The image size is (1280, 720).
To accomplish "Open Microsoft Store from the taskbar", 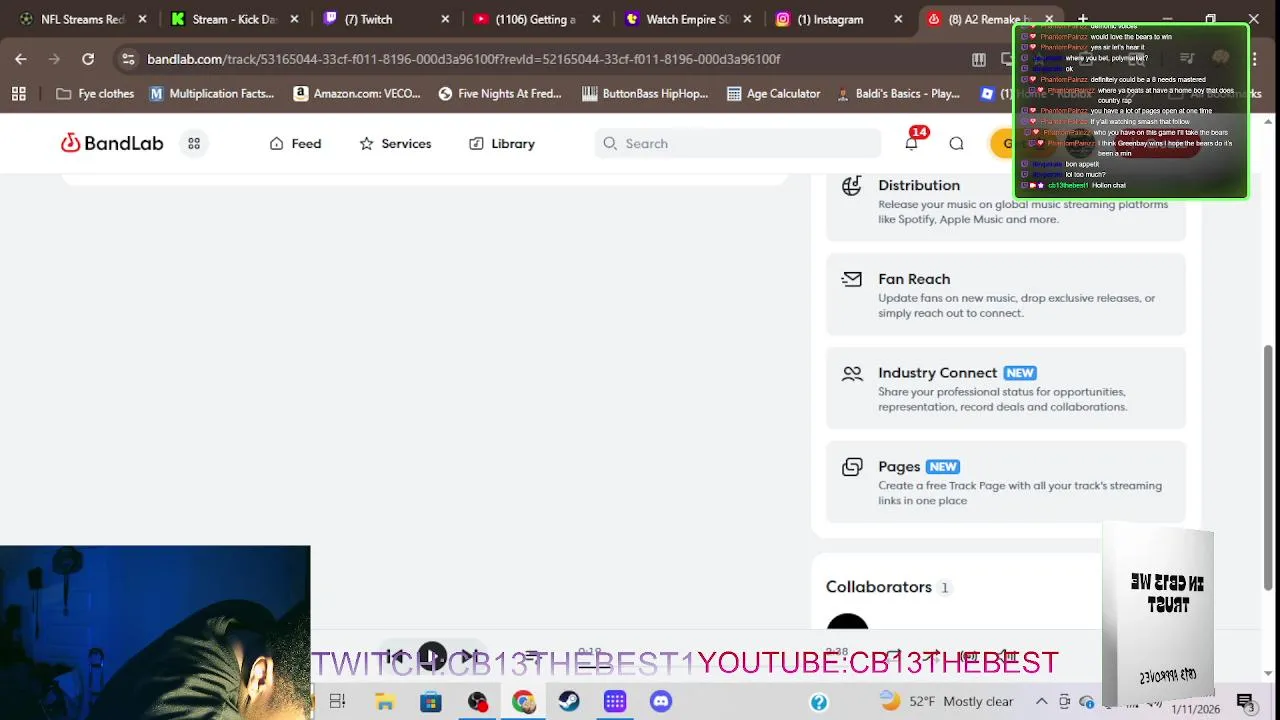I will pos(431,701).
